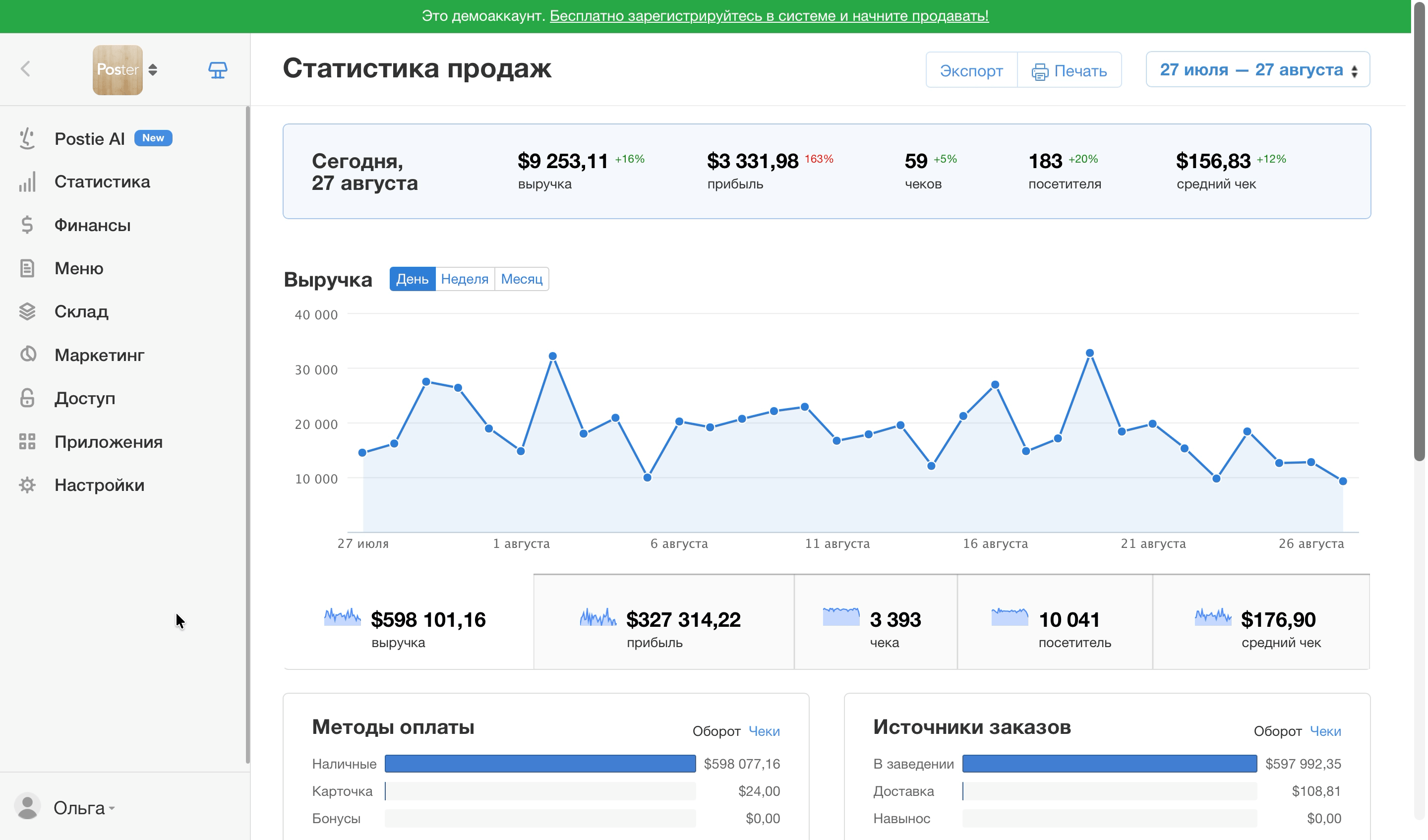1428x840 pixels.
Task: Click today's average check $156,83
Action: (1213, 162)
